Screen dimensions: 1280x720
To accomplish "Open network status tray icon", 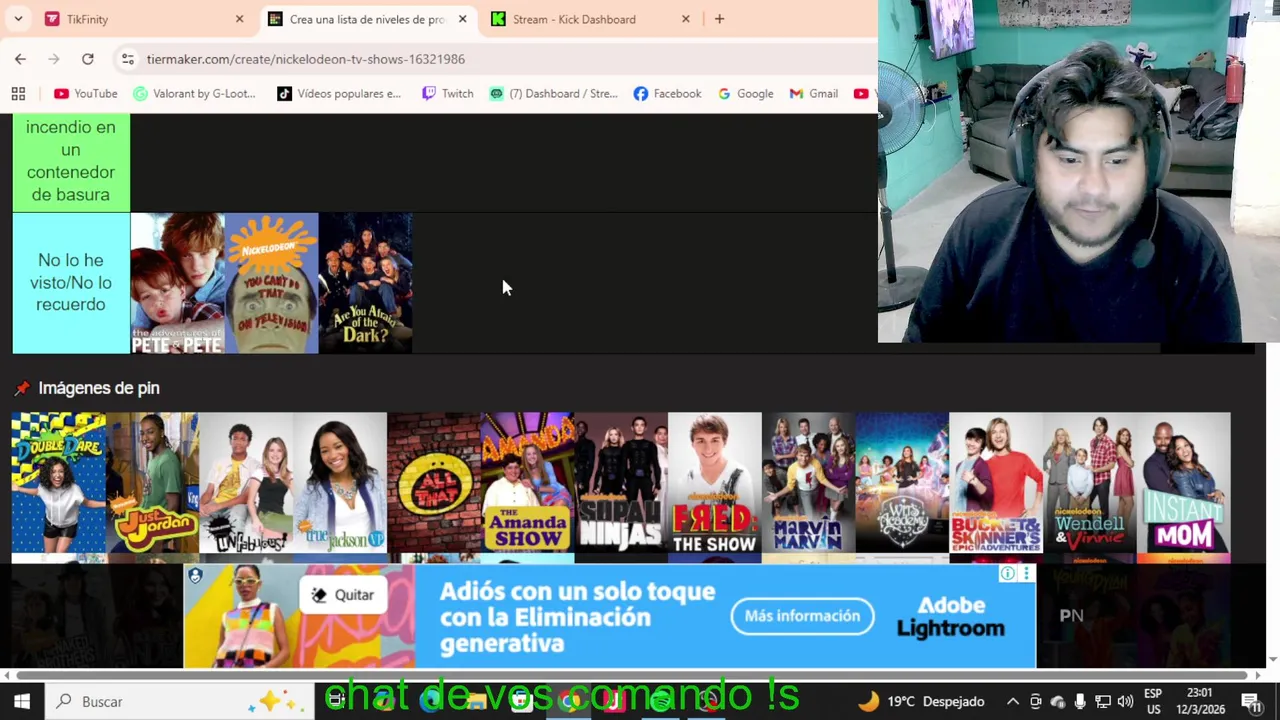I will tap(1103, 702).
